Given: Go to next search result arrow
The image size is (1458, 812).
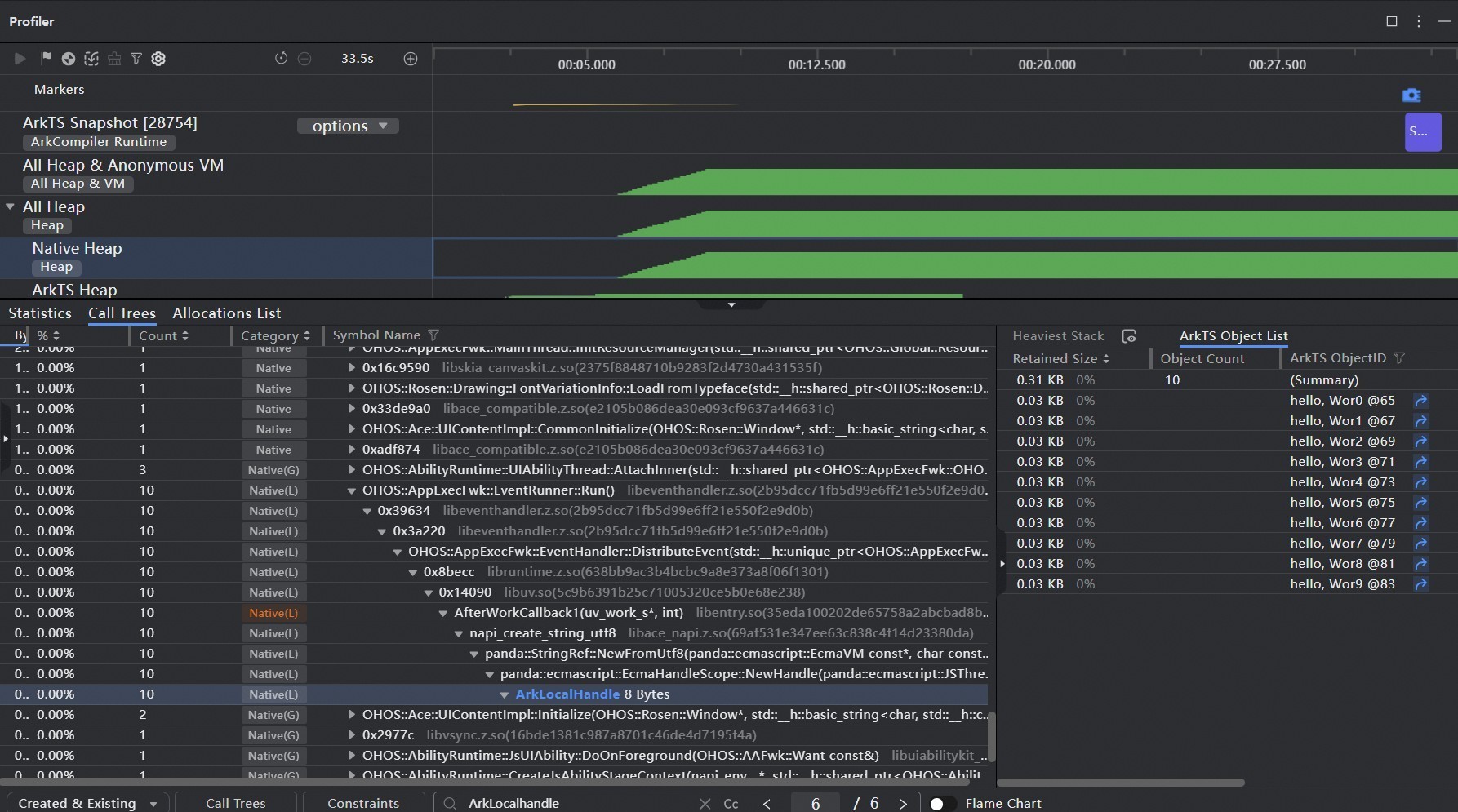Looking at the screenshot, I should (903, 804).
